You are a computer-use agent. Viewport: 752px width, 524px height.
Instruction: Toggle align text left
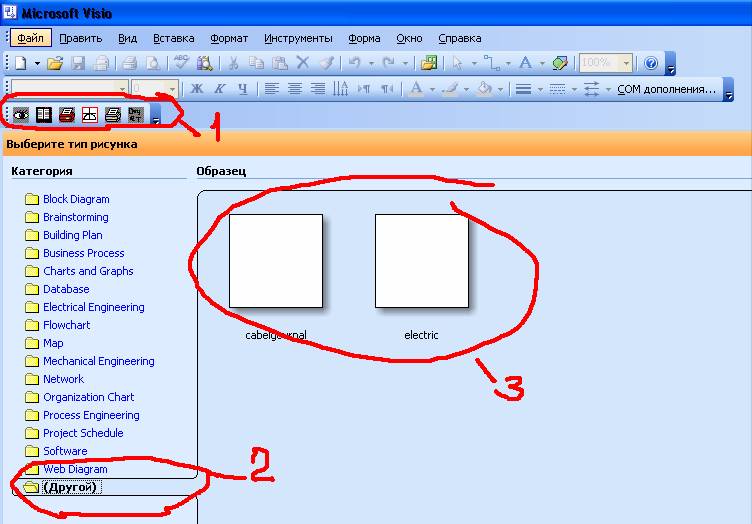pos(271,89)
